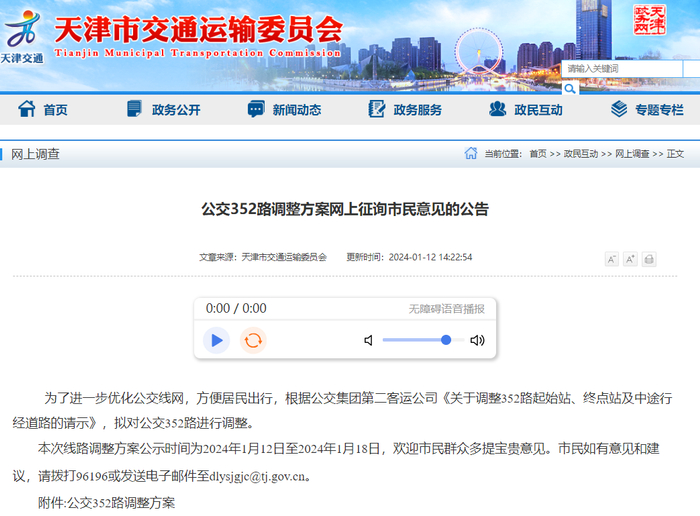Decrease font size with A- icon

612,259
